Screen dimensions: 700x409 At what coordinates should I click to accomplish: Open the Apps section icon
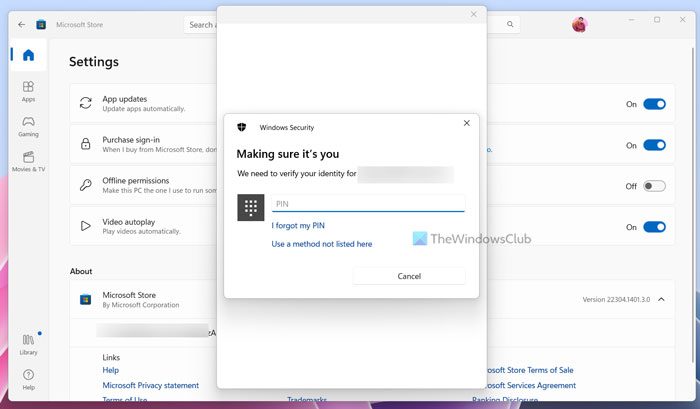pyautogui.click(x=28, y=91)
